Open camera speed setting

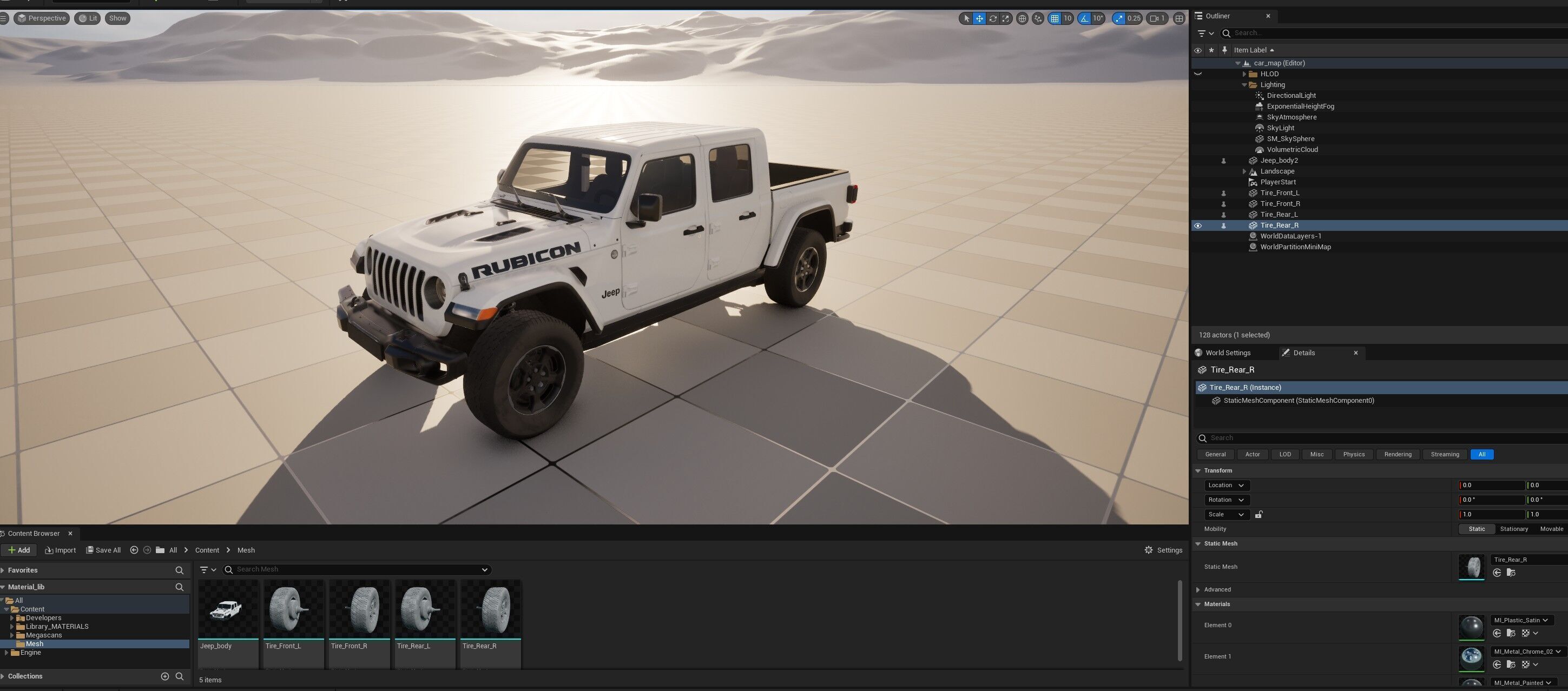pyautogui.click(x=1157, y=18)
